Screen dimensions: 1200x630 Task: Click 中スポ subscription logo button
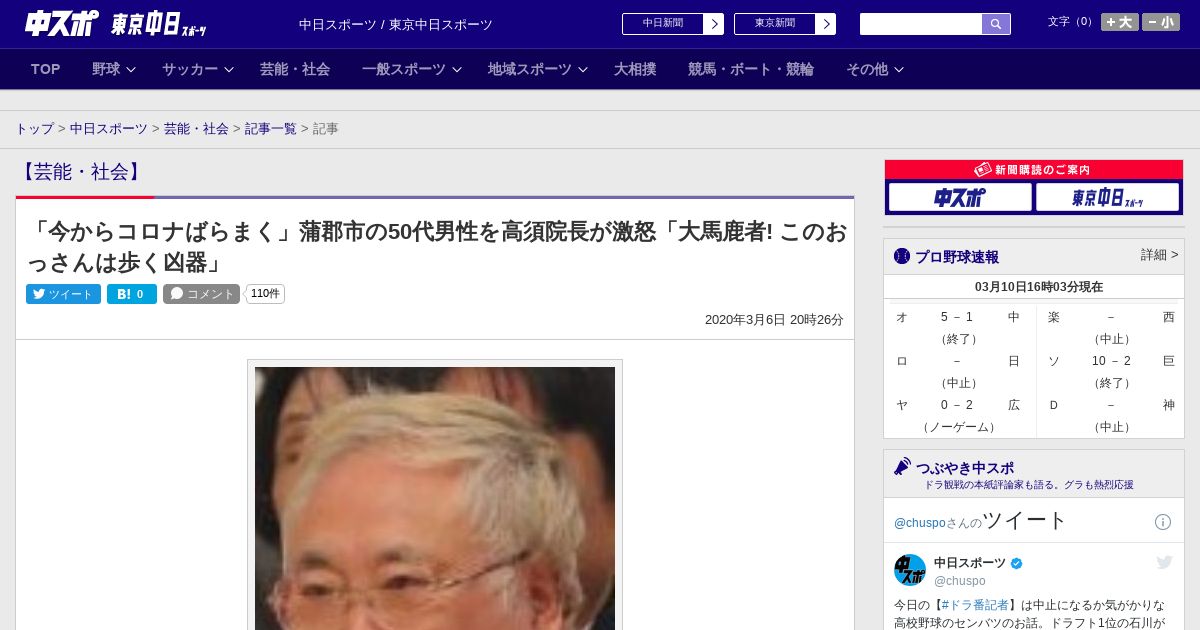coord(960,197)
